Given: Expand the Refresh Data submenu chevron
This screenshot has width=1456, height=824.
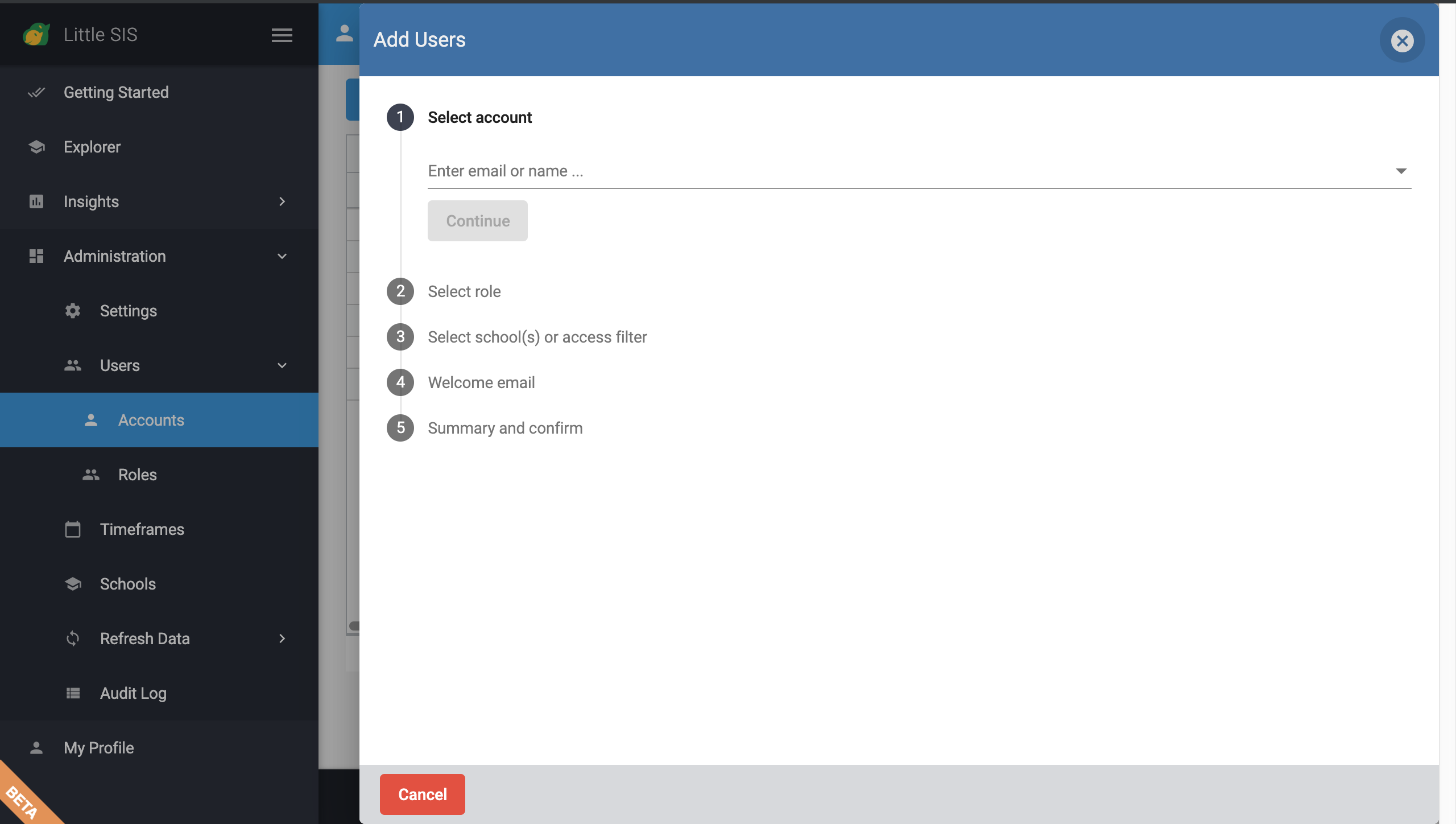Looking at the screenshot, I should point(282,638).
